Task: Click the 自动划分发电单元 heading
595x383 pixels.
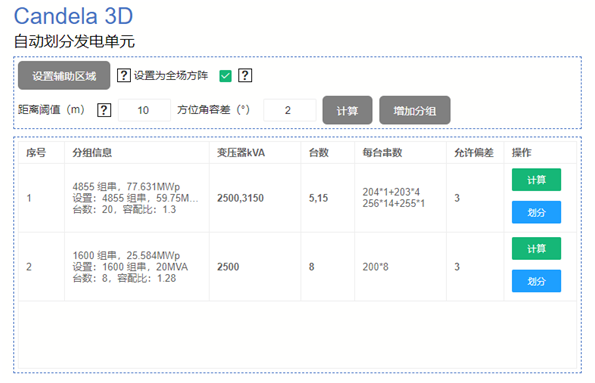Action: 74,41
